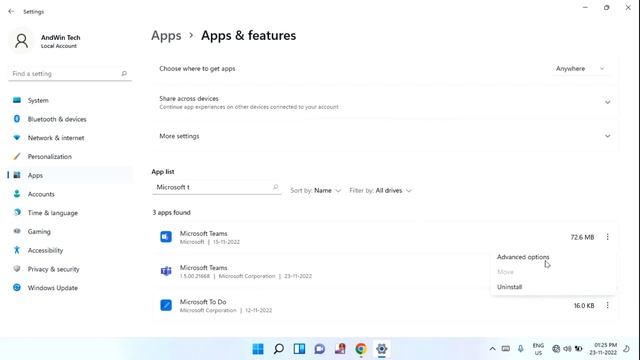Image resolution: width=640 pixels, height=360 pixels.
Task: Click the 3 apps found text
Action: click(x=171, y=213)
